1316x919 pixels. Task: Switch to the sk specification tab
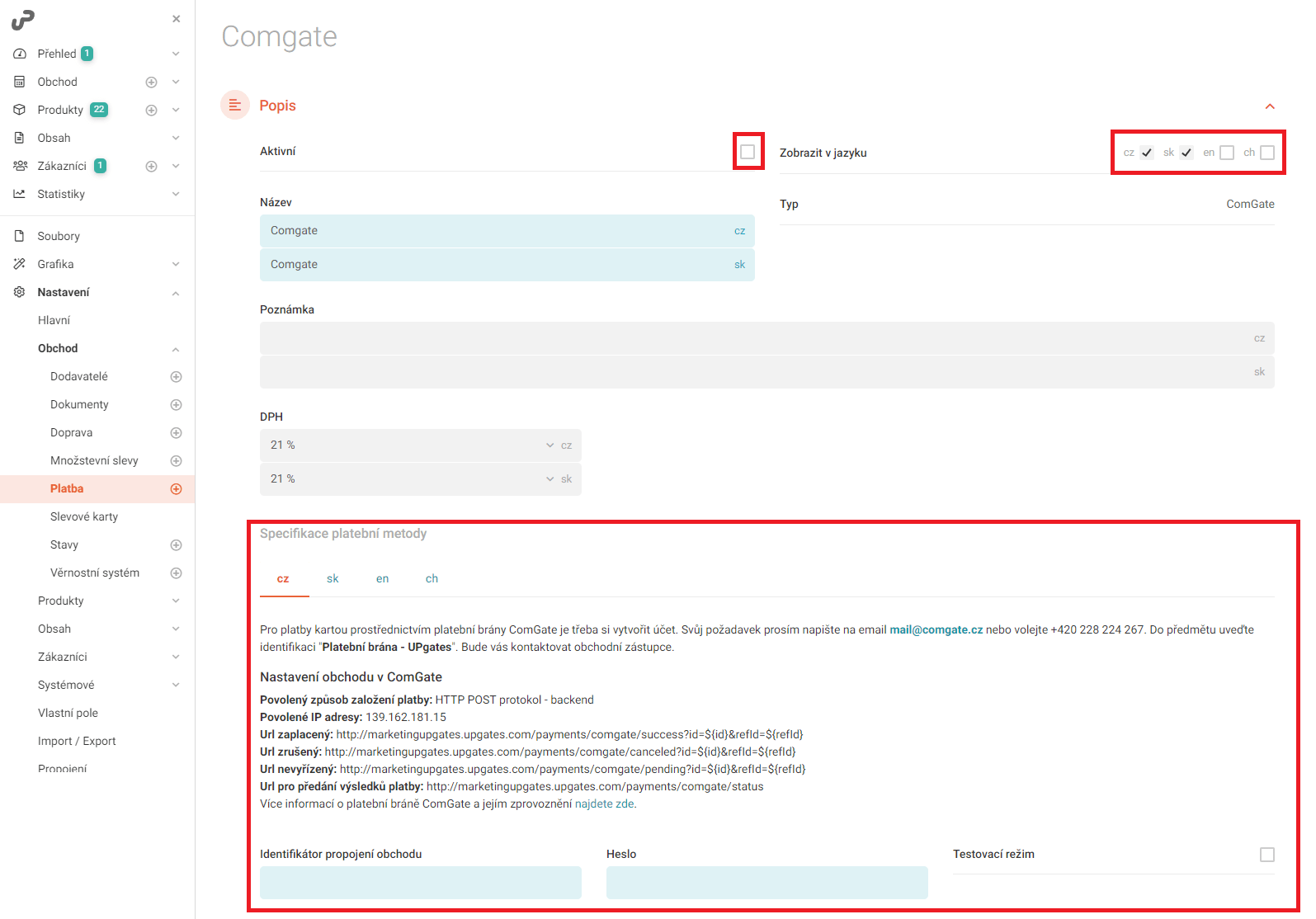[333, 579]
